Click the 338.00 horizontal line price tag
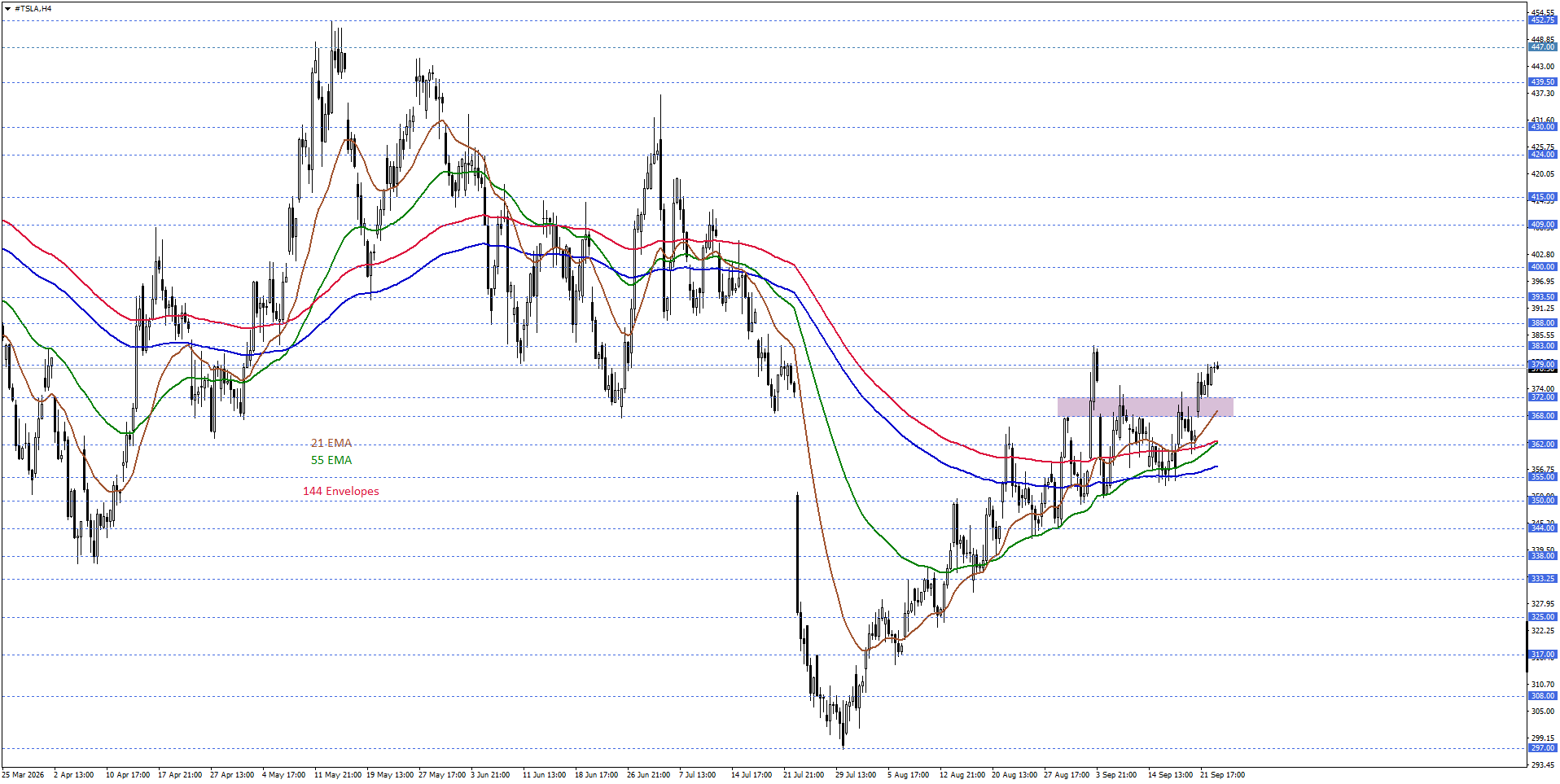The image size is (1560, 784). tap(1543, 556)
